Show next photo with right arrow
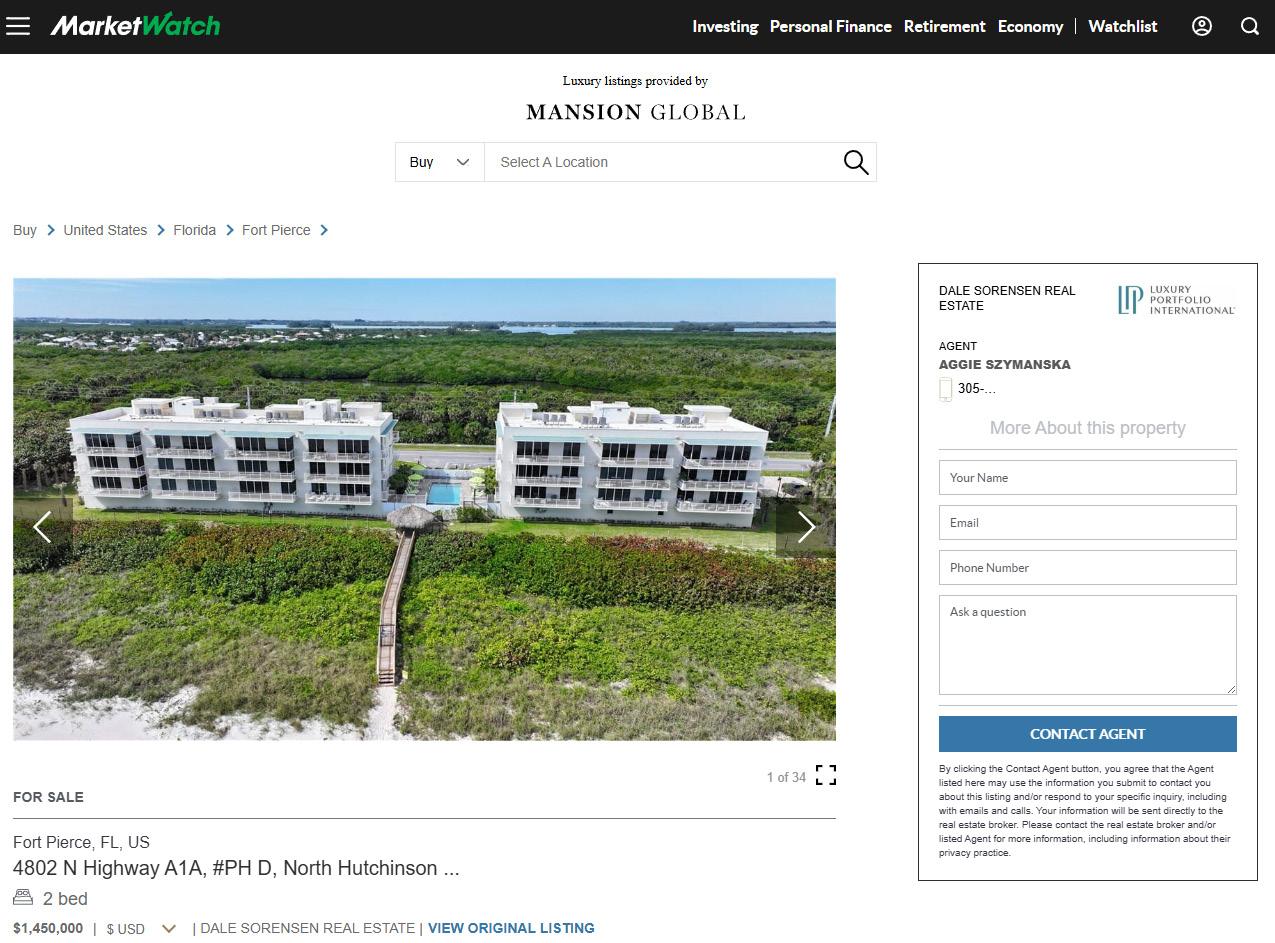The width and height of the screenshot is (1275, 943). click(806, 527)
